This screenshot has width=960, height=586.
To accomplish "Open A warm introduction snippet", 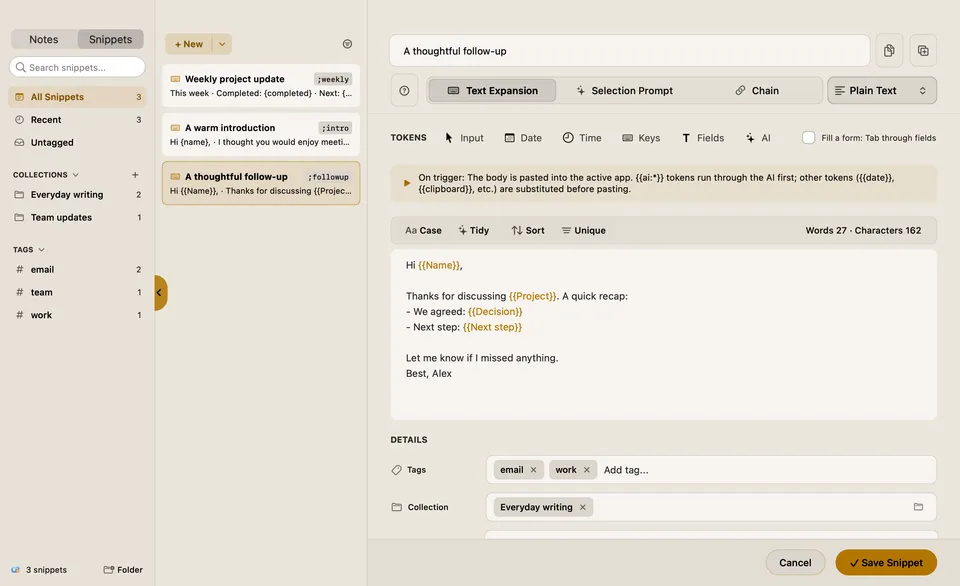I will pos(261,134).
